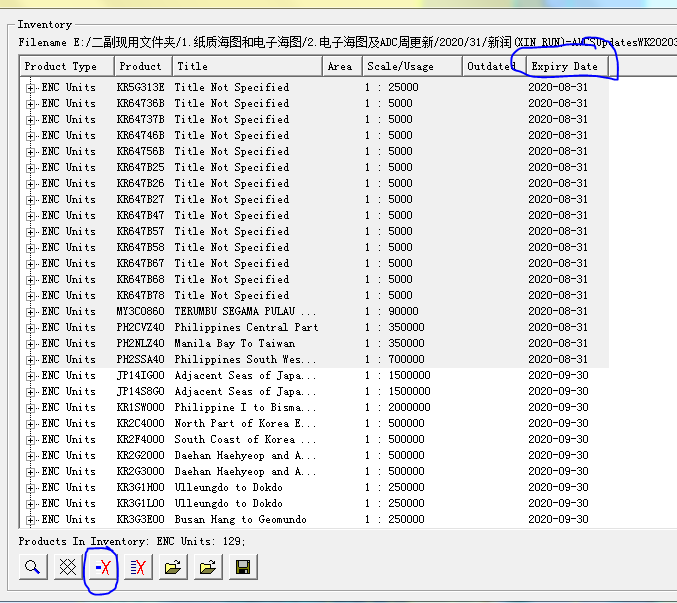677x603 pixels.
Task: Click the 'Philippines Central Part' title
Action: coord(246,327)
